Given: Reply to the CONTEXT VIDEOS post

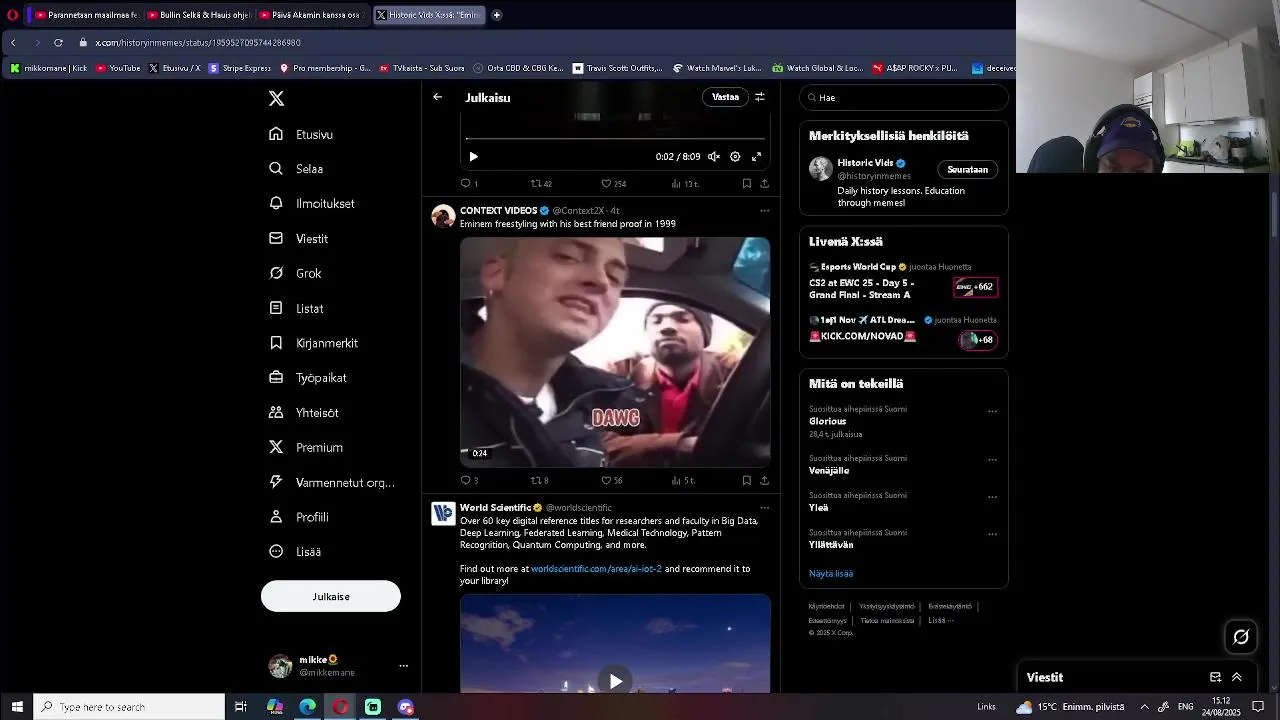Looking at the screenshot, I should click(x=468, y=481).
